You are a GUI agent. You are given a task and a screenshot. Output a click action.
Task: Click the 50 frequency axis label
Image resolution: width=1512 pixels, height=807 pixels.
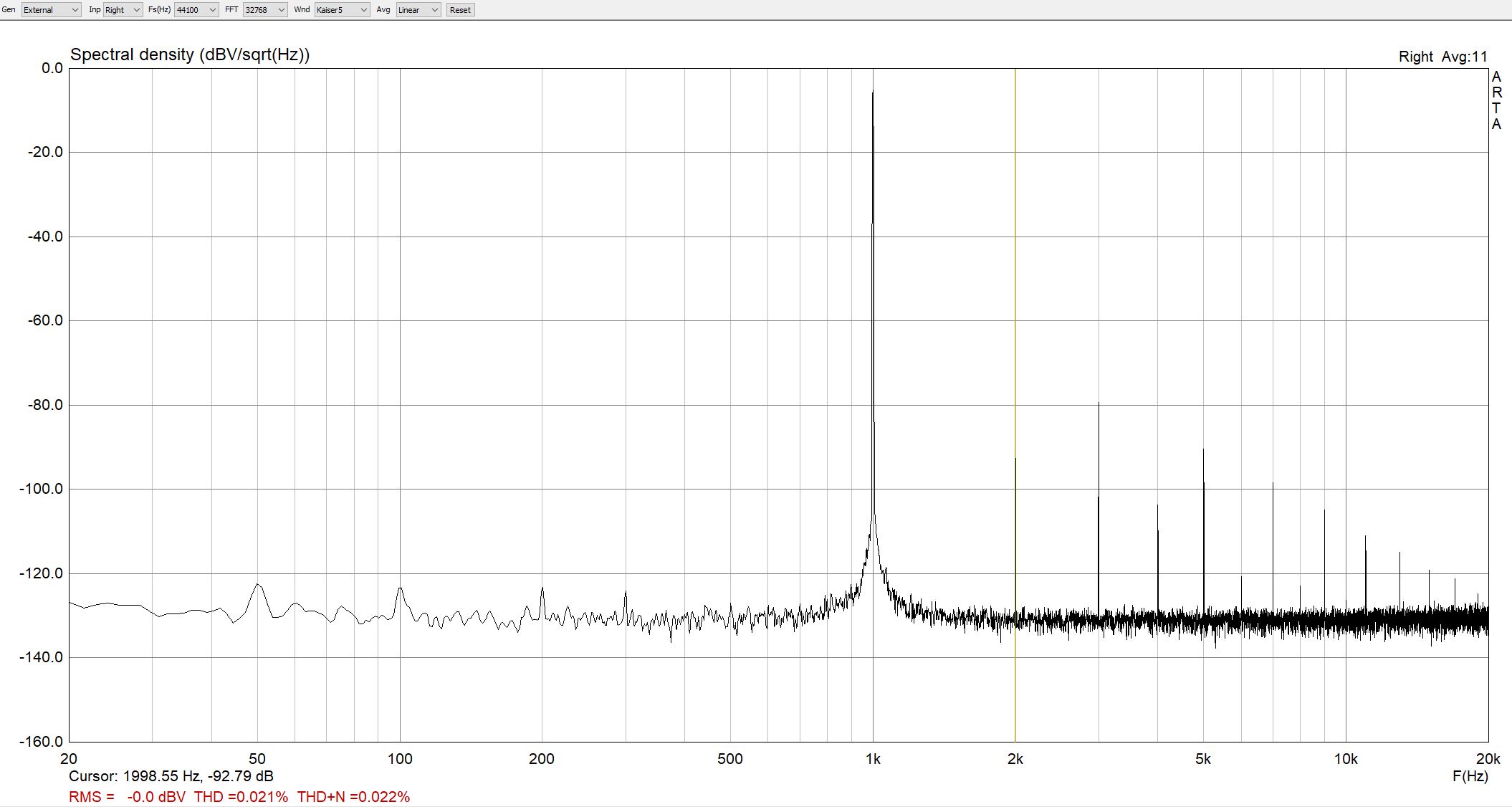tap(257, 759)
